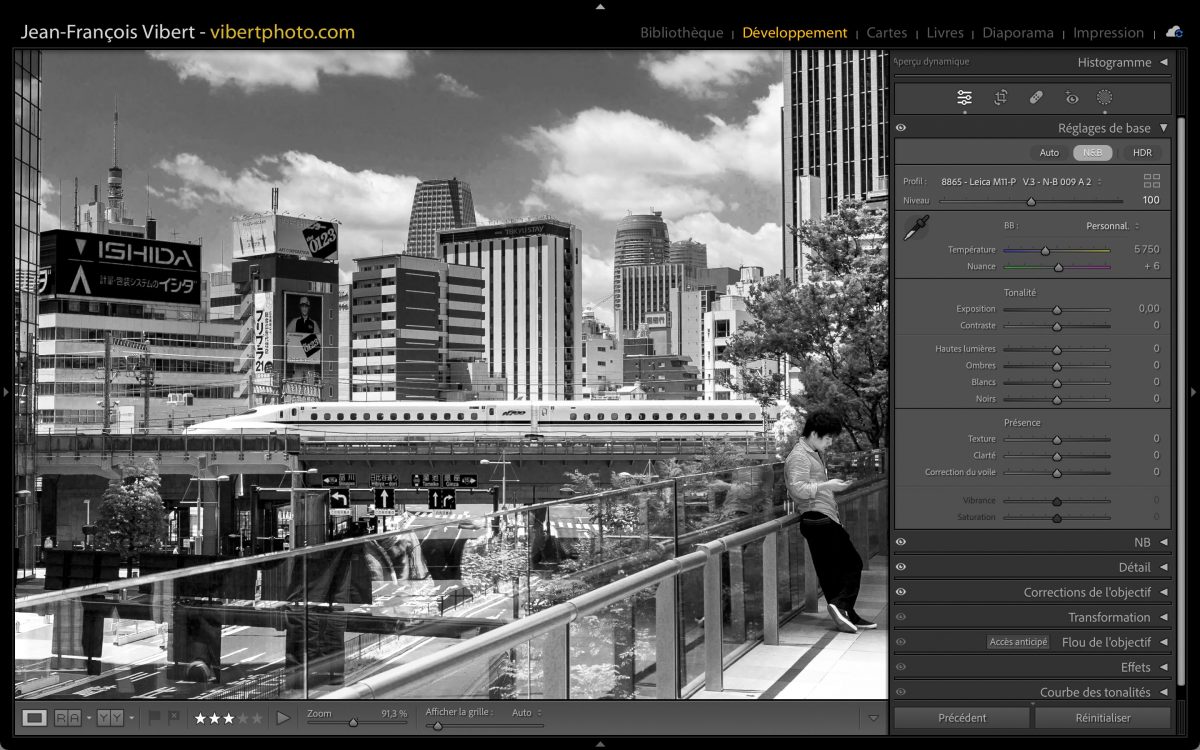
Task: Pick the white balance eyedropper tool
Action: coord(915,228)
